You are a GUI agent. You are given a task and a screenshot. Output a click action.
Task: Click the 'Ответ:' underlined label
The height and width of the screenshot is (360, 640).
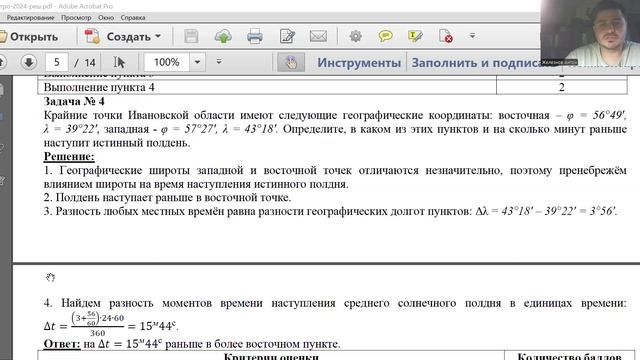click(x=62, y=344)
